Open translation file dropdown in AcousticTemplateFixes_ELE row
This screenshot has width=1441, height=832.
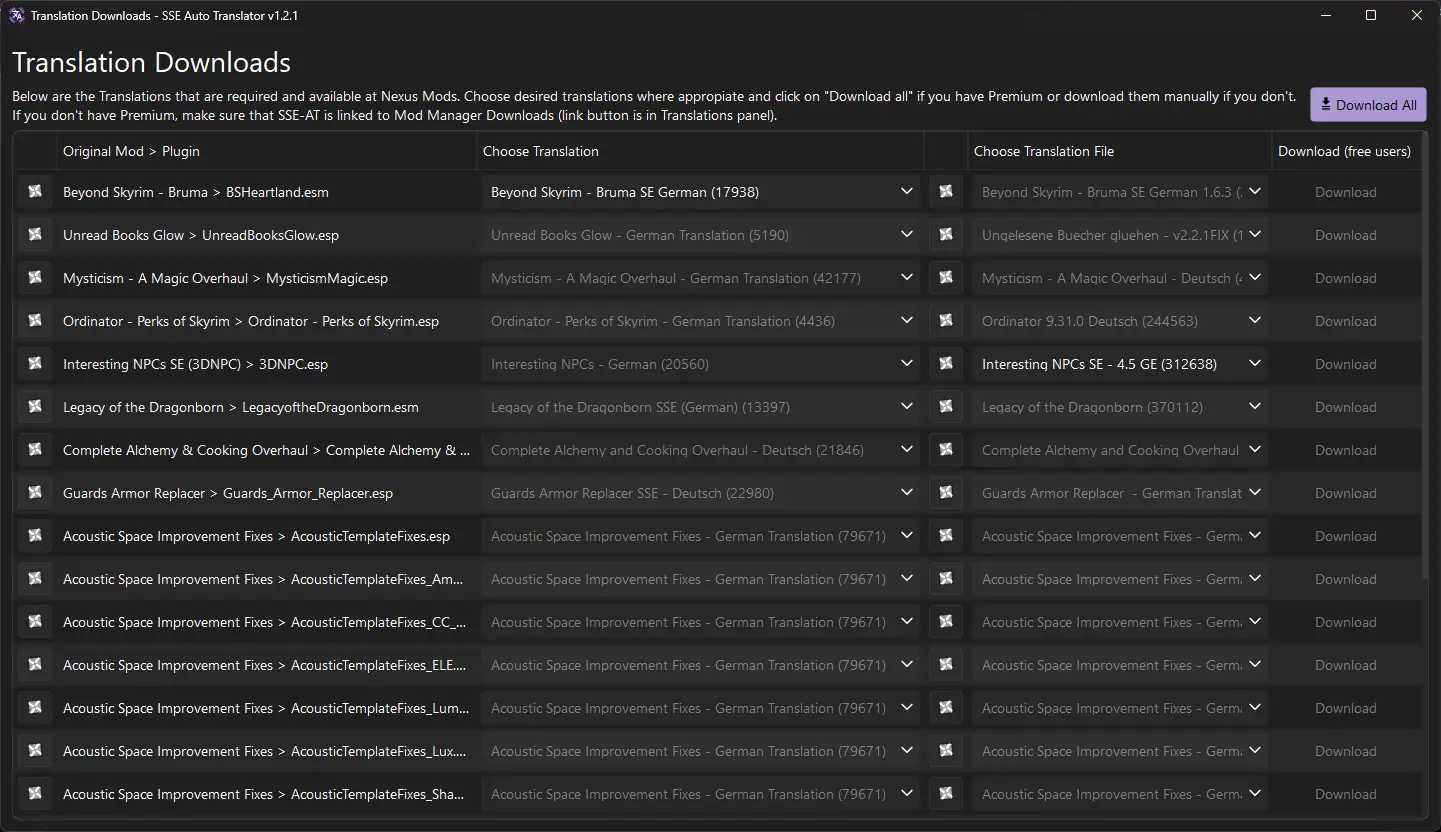[1120, 665]
